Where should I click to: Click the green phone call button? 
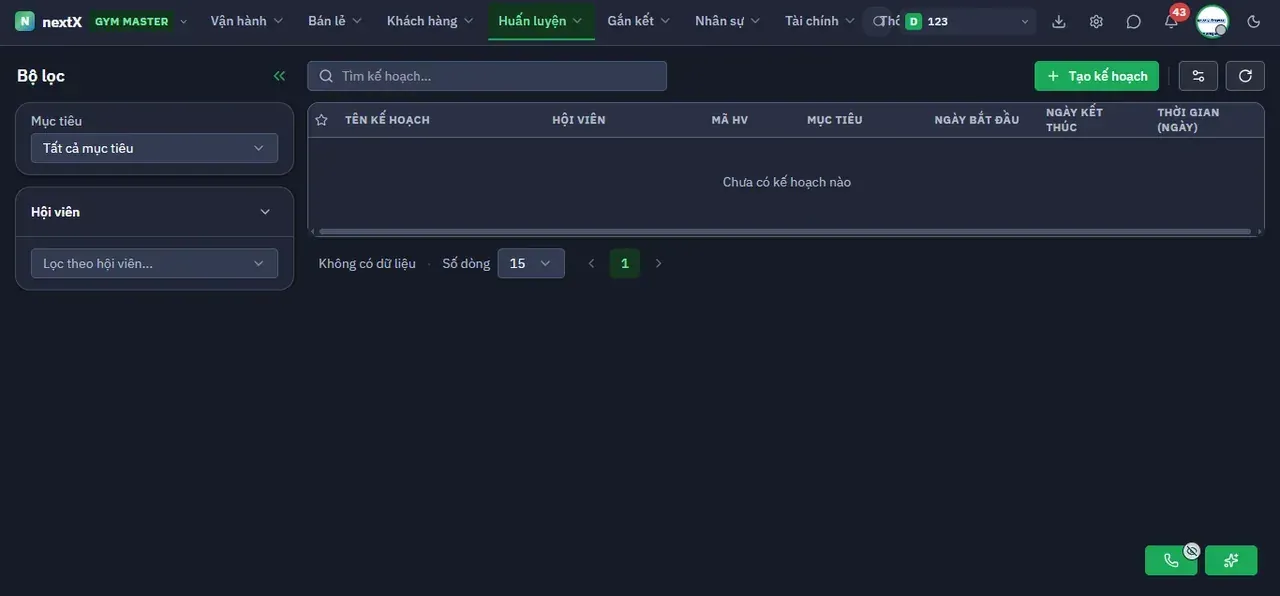1171,560
